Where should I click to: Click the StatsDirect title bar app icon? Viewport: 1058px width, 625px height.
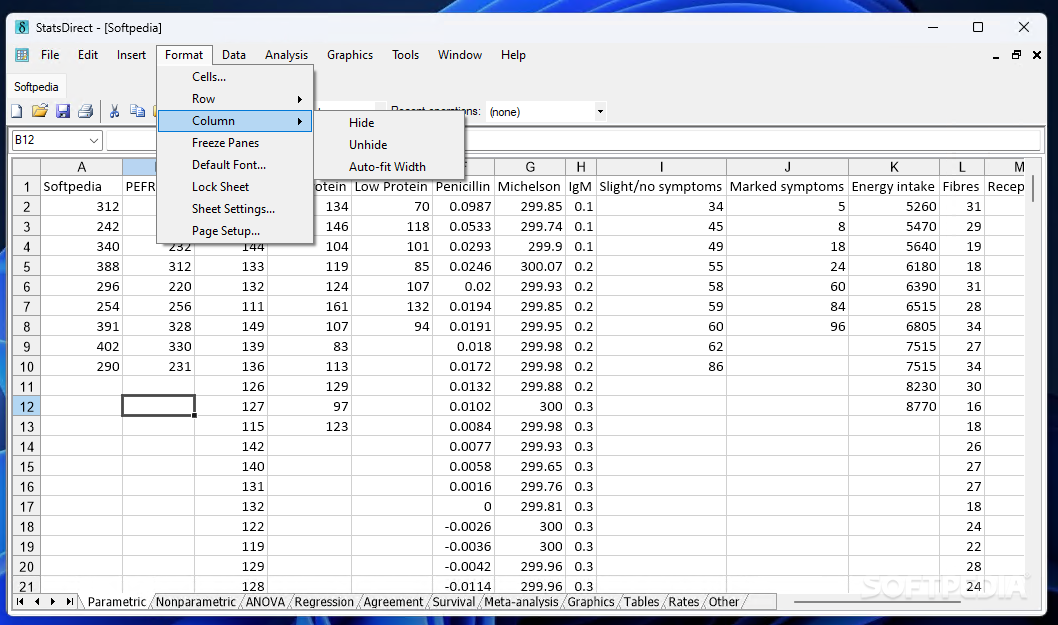[x=22, y=28]
